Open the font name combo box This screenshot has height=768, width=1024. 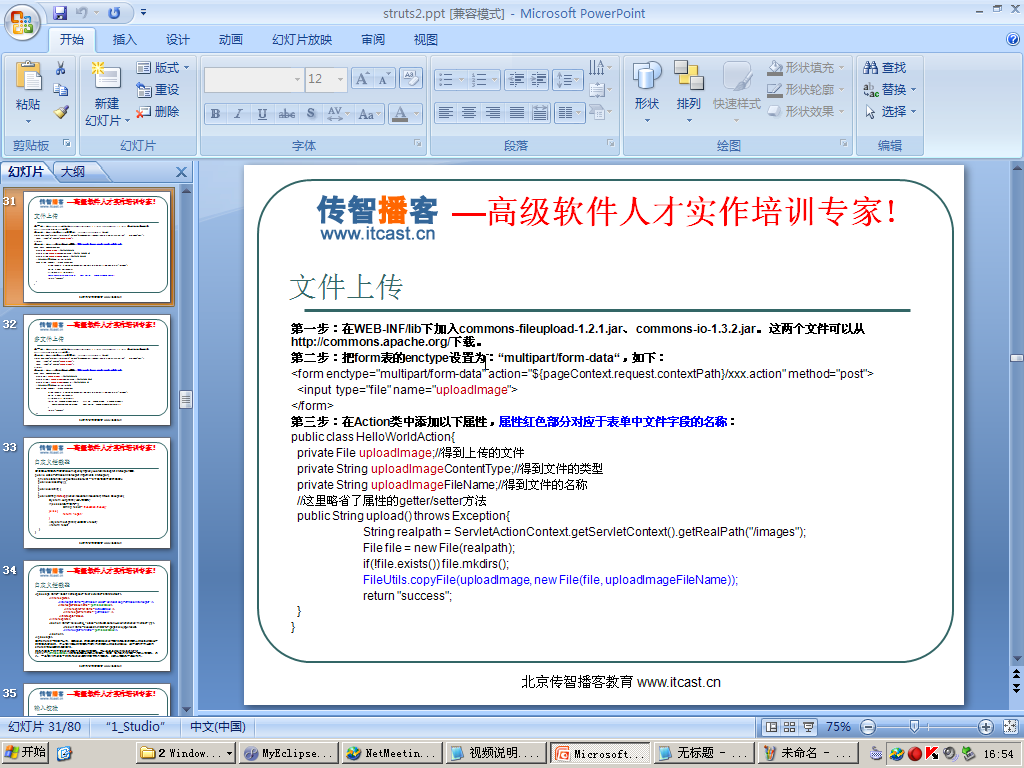pos(254,79)
